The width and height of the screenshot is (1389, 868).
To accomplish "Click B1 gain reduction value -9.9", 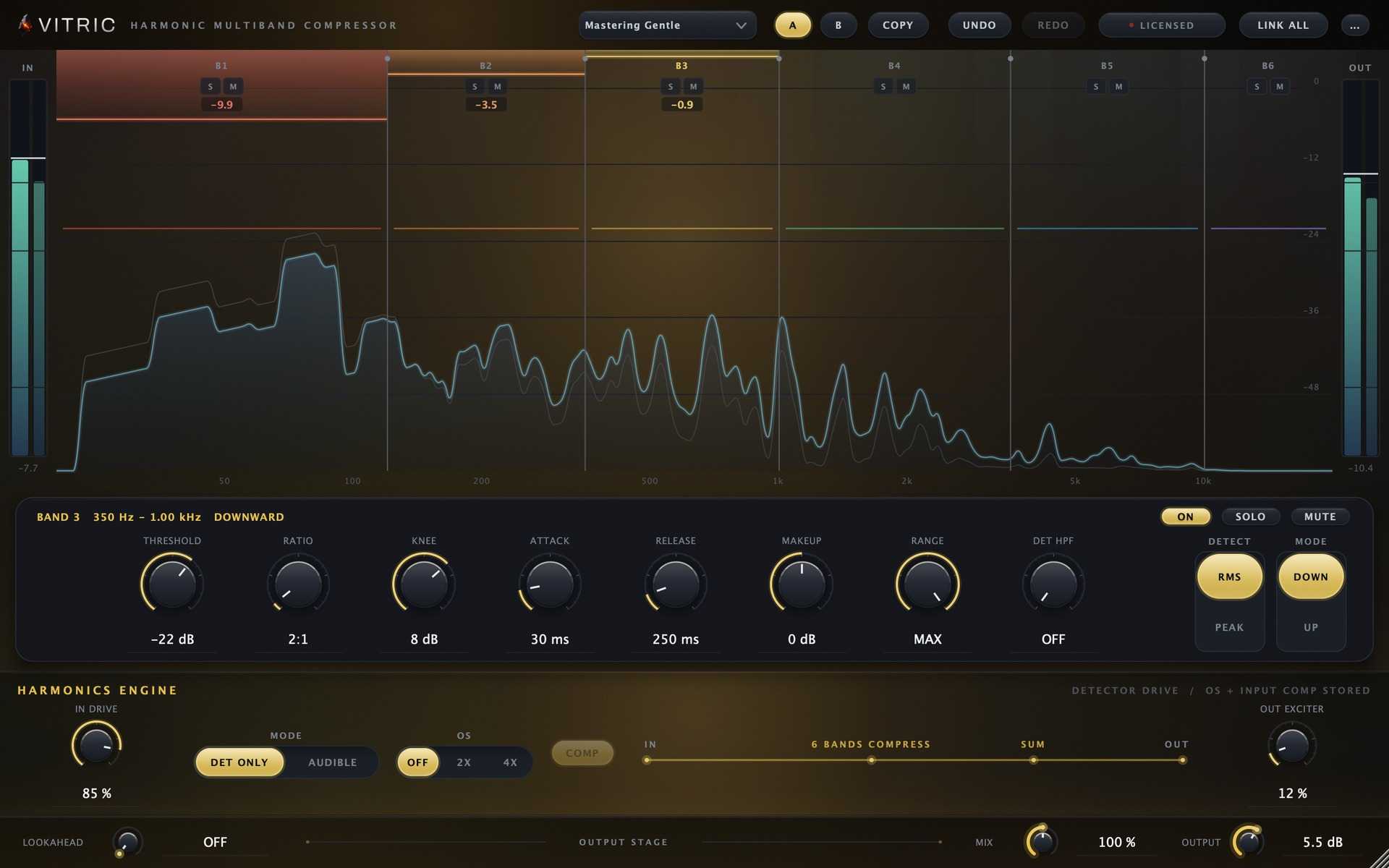I will [x=222, y=105].
